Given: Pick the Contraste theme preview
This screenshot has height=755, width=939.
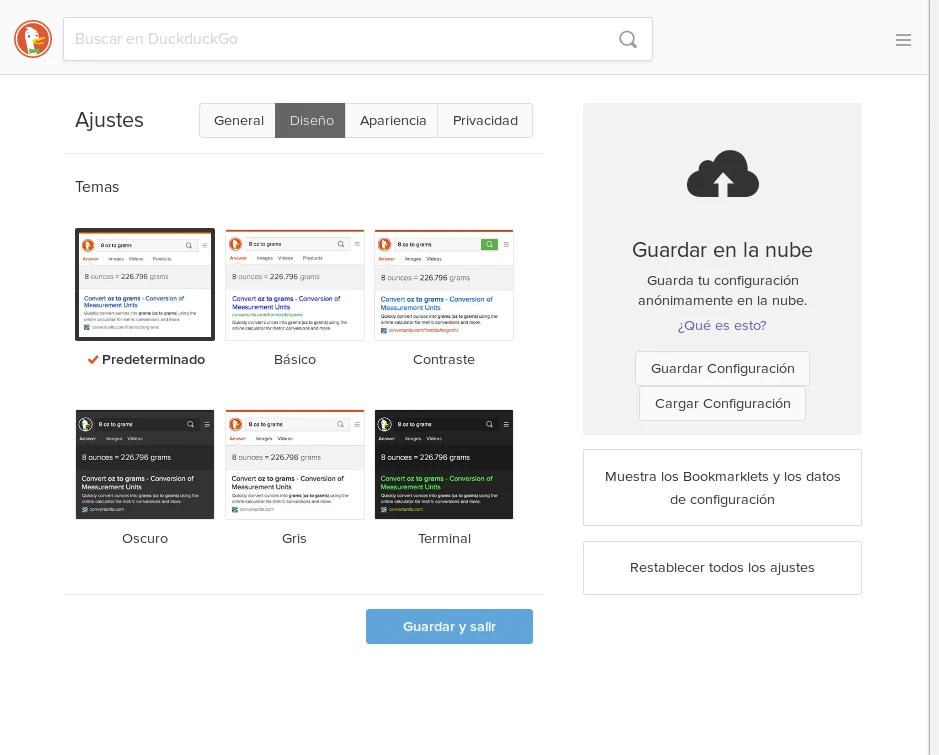Looking at the screenshot, I should pyautogui.click(x=444, y=285).
